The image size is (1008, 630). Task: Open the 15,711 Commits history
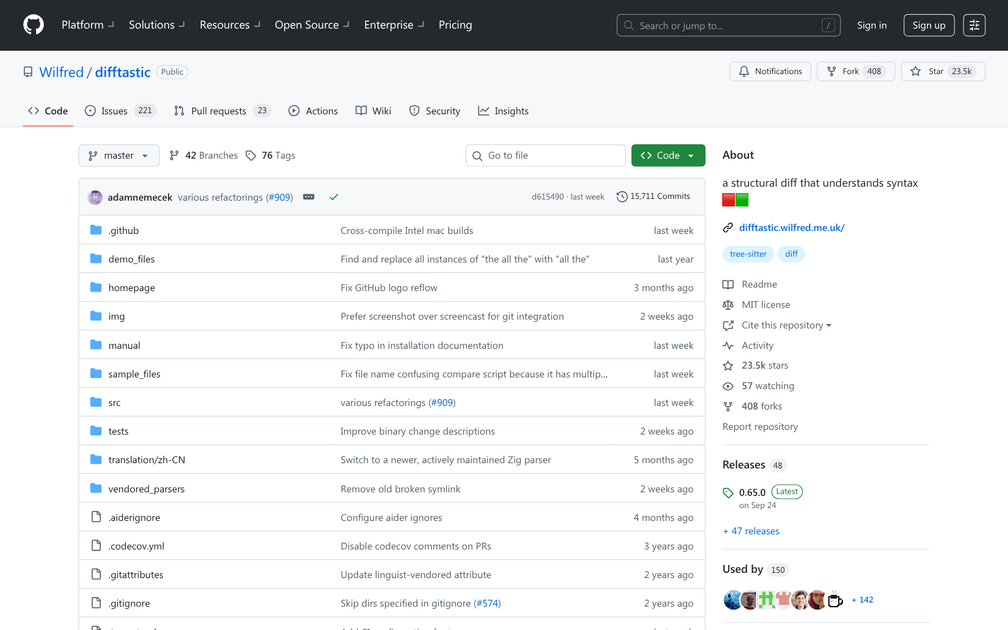[653, 197]
